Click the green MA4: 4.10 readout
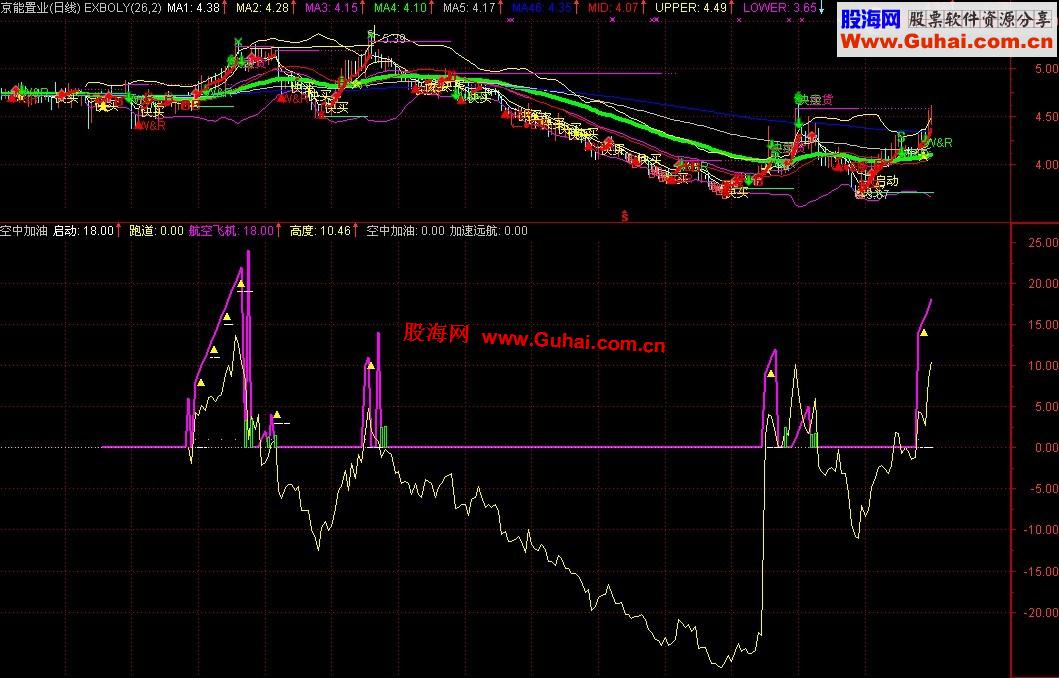This screenshot has width=1059, height=678. coord(401,8)
